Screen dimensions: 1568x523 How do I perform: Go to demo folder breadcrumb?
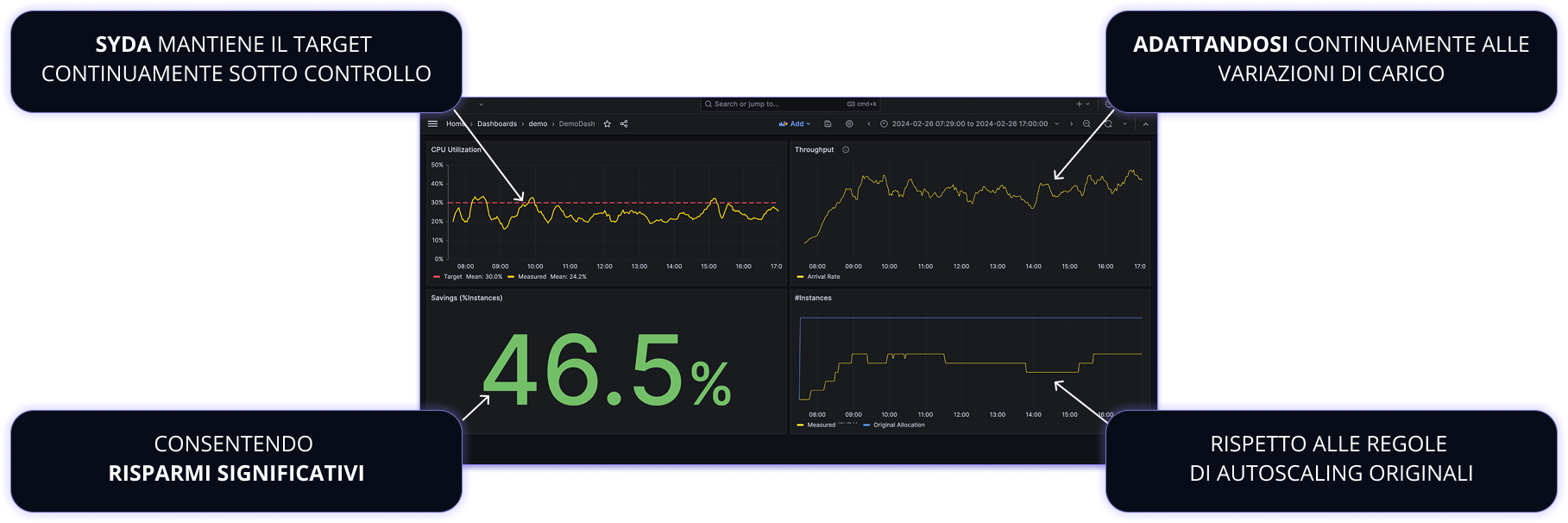538,124
